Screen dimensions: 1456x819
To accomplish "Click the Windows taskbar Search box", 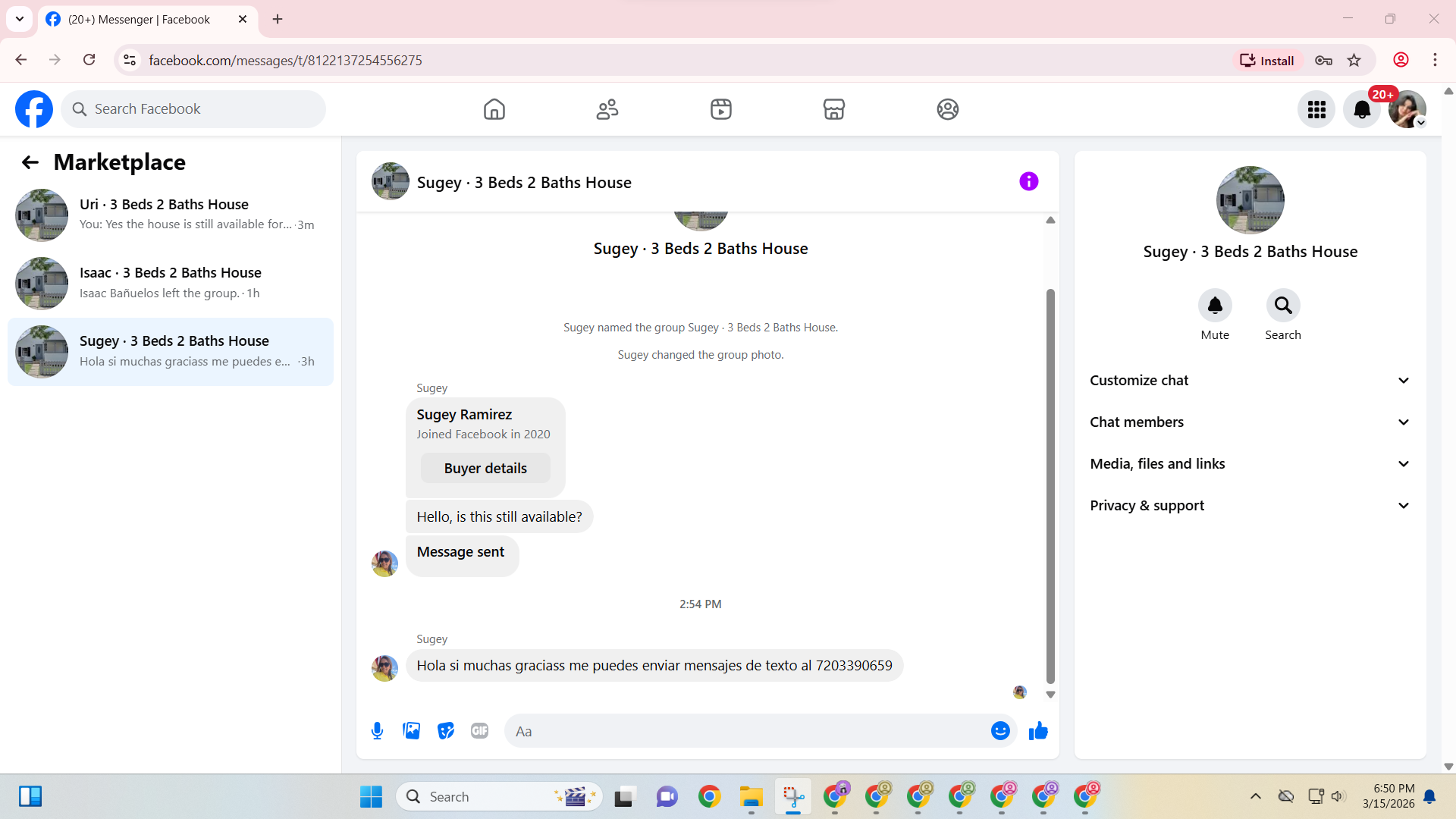I will 499,796.
